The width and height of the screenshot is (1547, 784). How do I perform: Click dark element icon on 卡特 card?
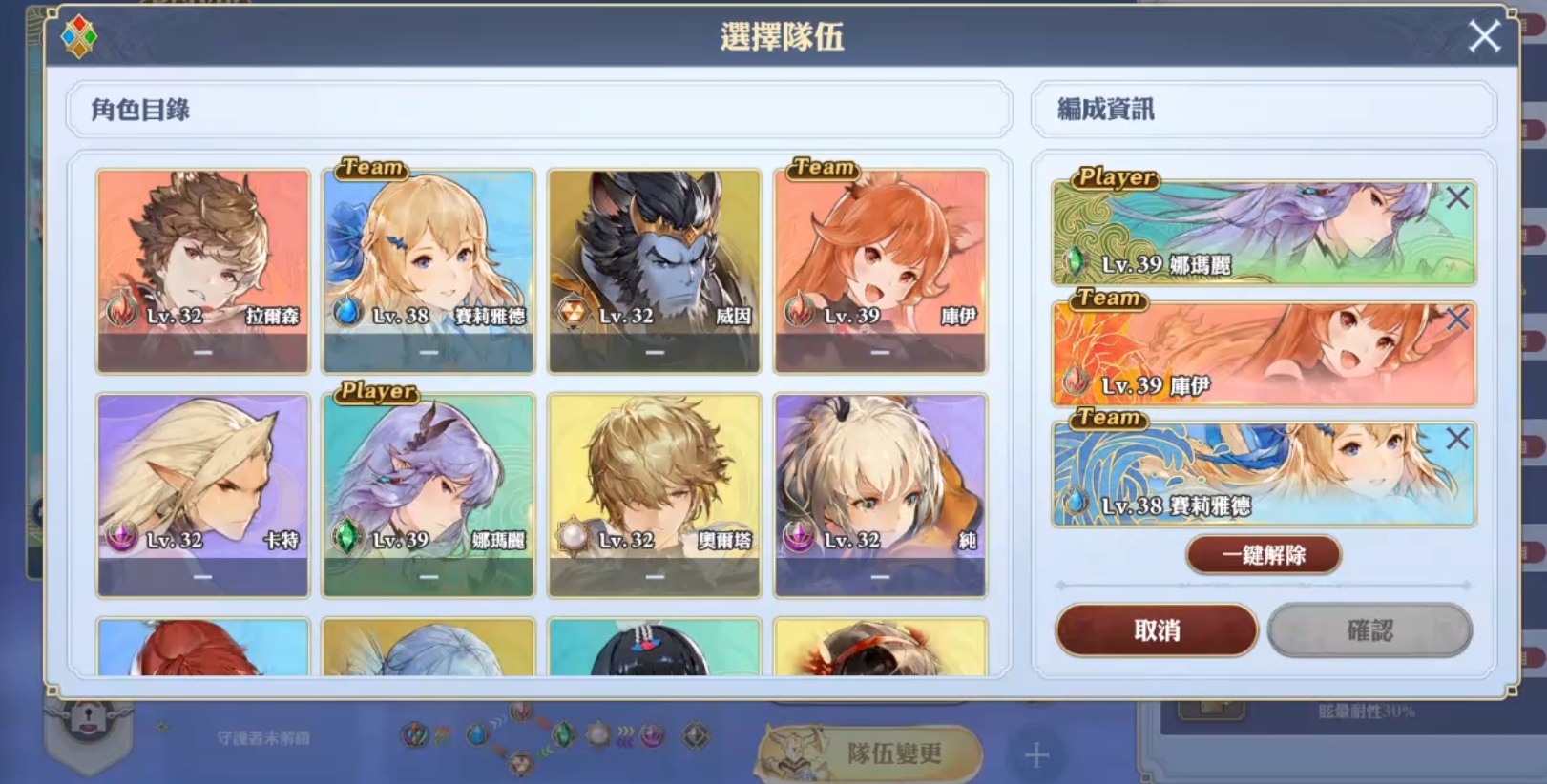click(121, 536)
